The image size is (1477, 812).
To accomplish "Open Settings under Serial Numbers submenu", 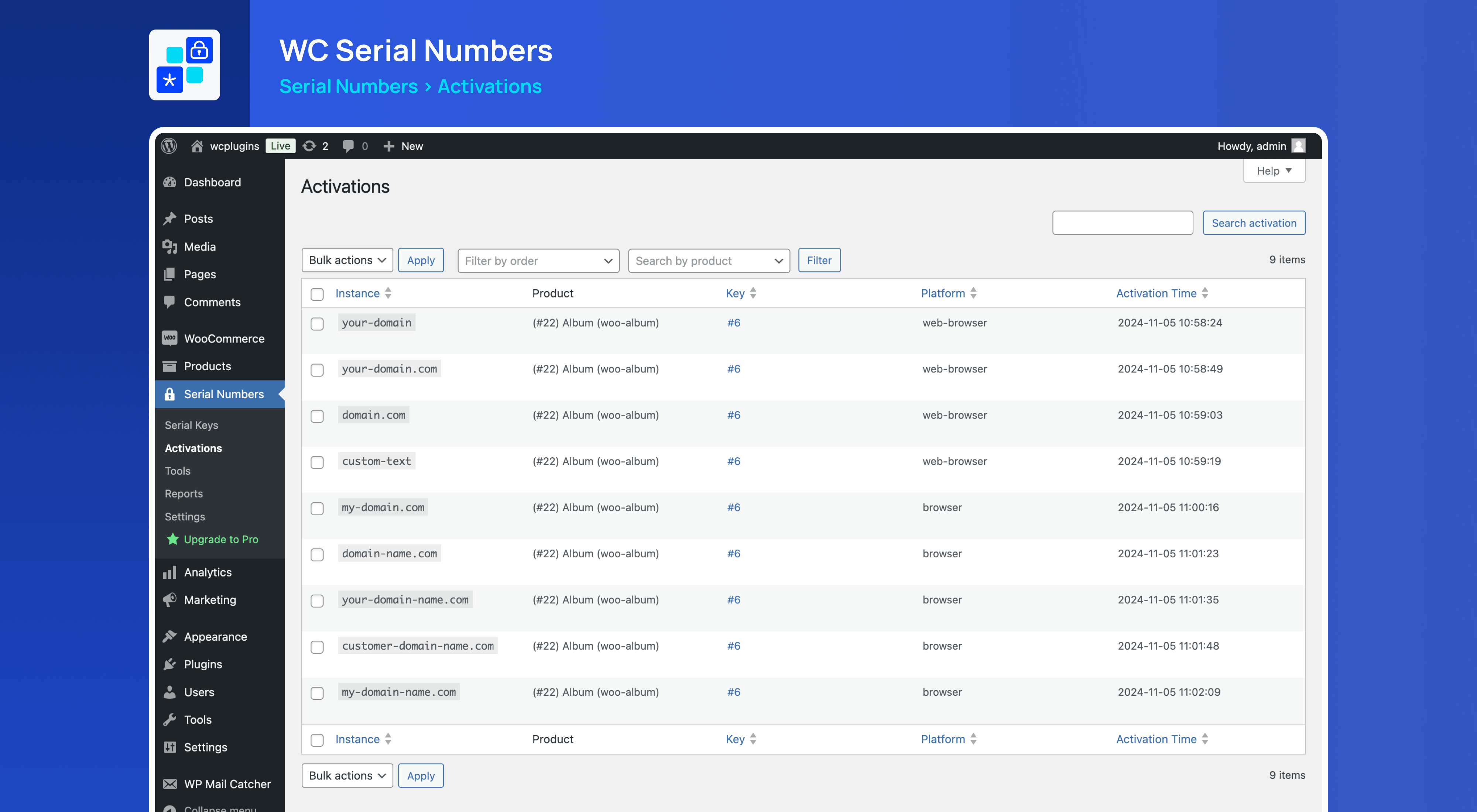I will coord(185,516).
